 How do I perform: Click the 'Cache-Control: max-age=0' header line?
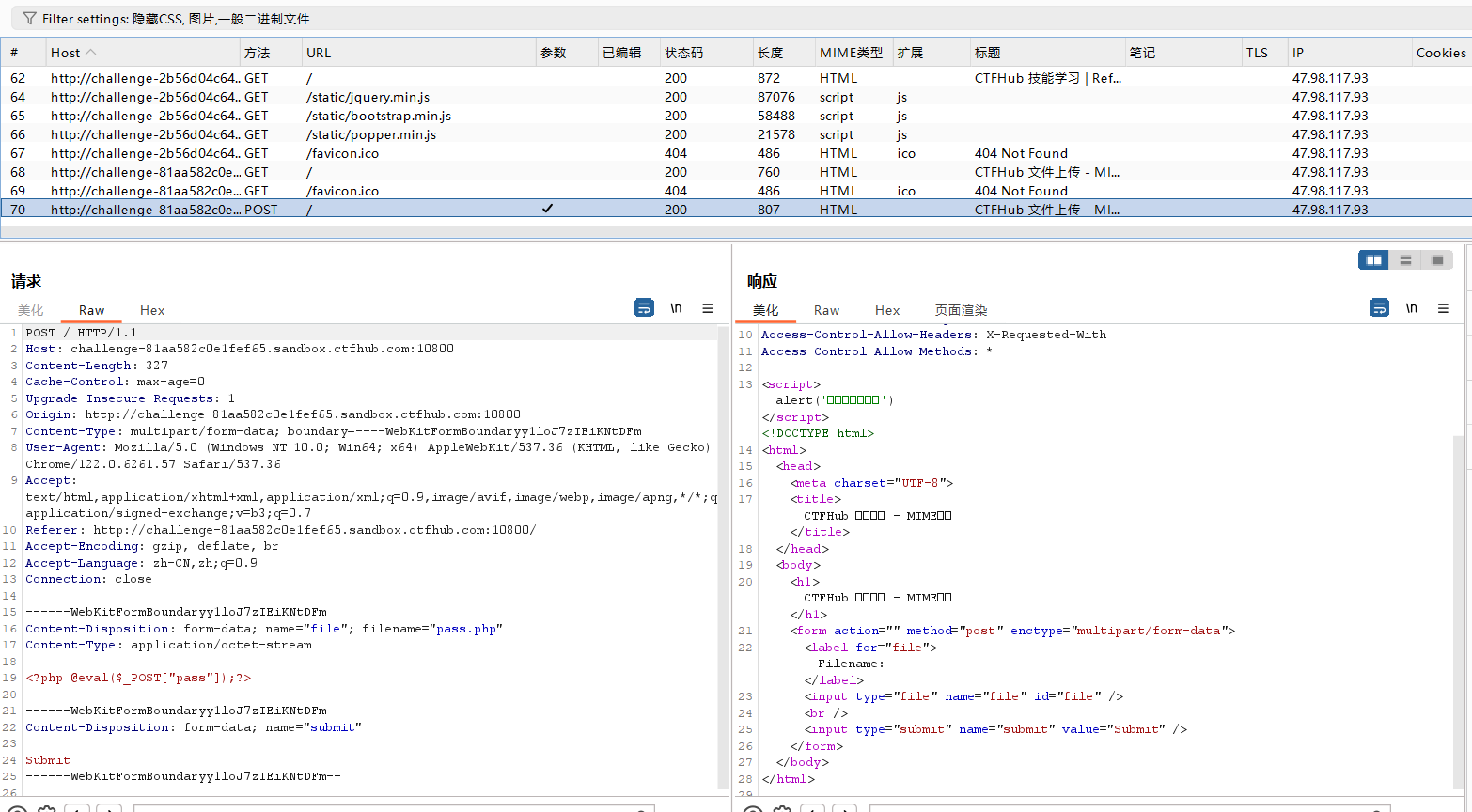[115, 382]
